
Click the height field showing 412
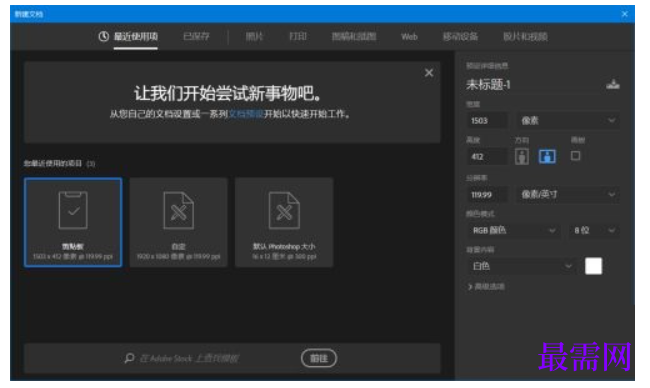488,157
